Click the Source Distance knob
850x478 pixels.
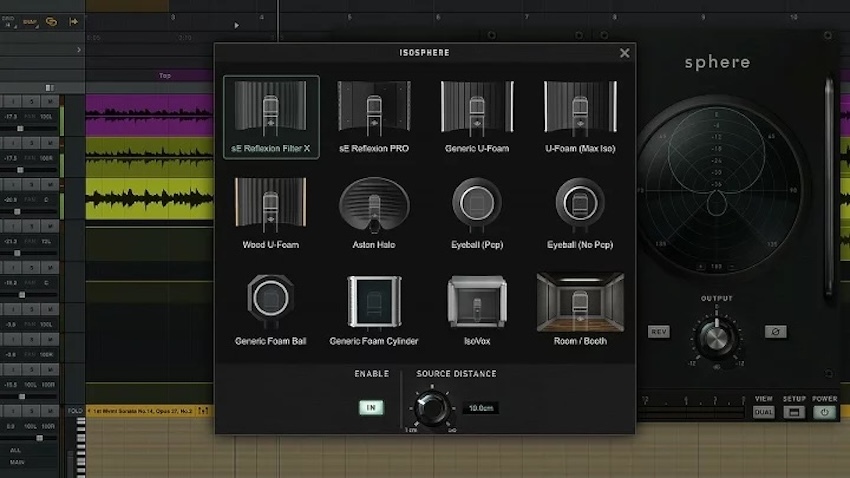coord(431,406)
